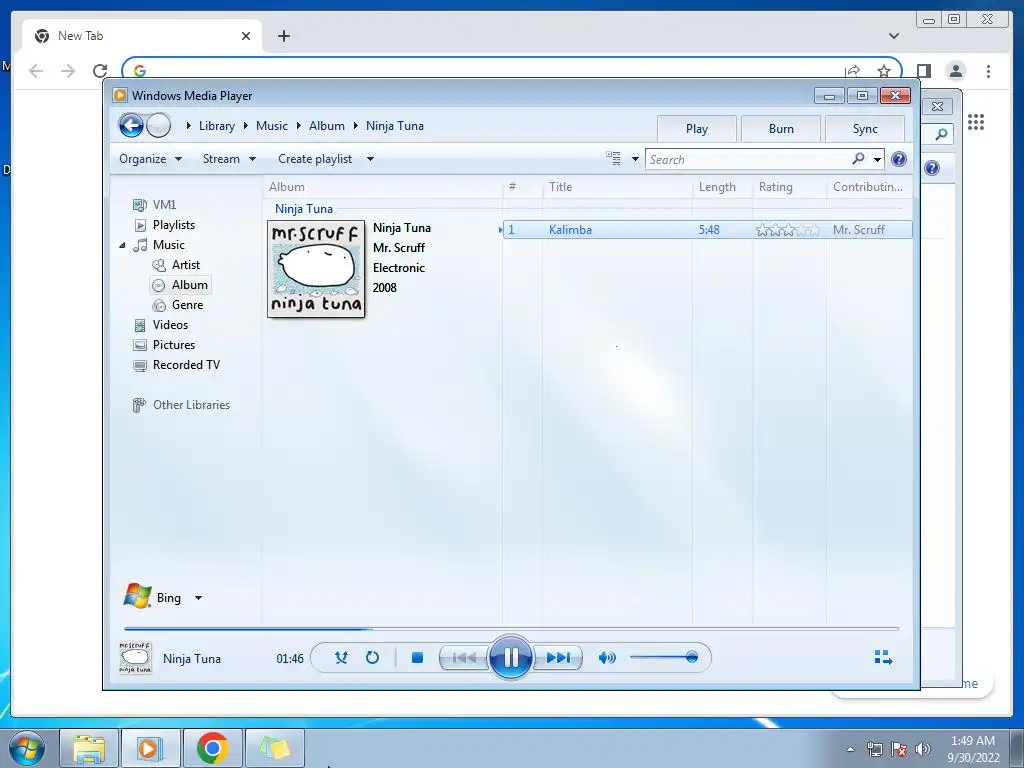
Task: Click the search magnifier in Media Player
Action: [858, 159]
